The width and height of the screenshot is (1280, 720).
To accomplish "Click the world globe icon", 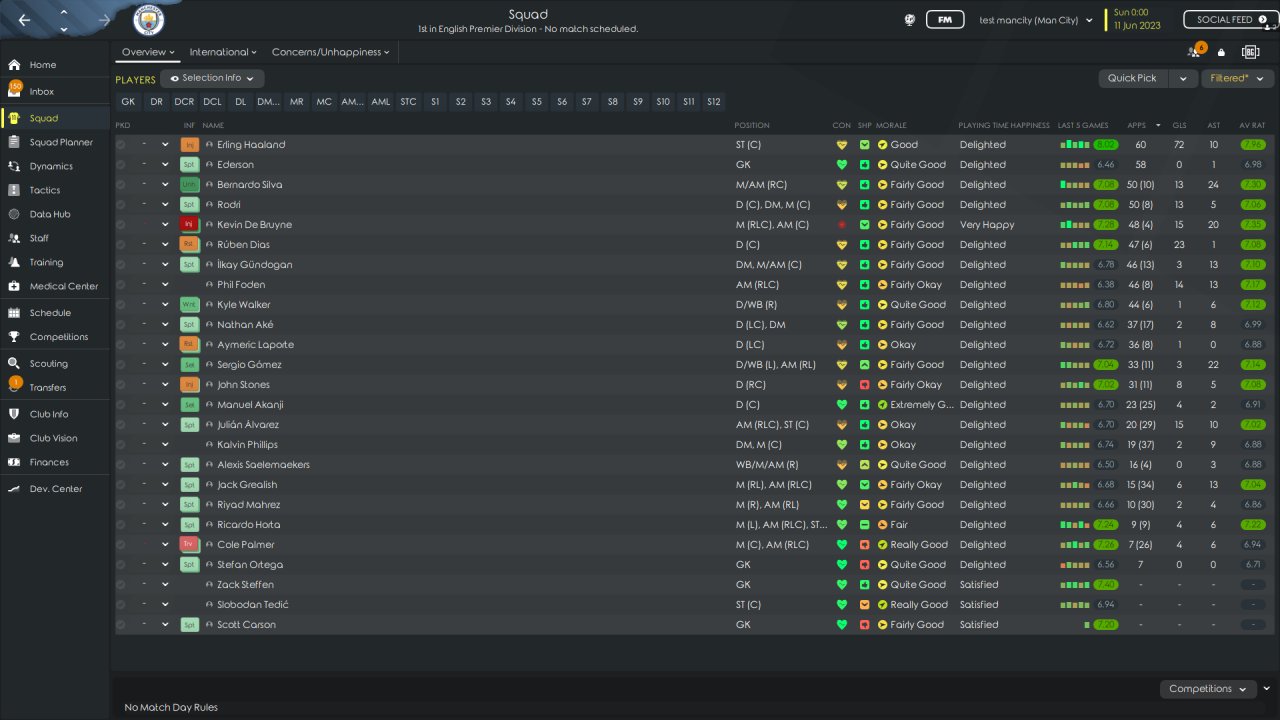I will point(910,19).
